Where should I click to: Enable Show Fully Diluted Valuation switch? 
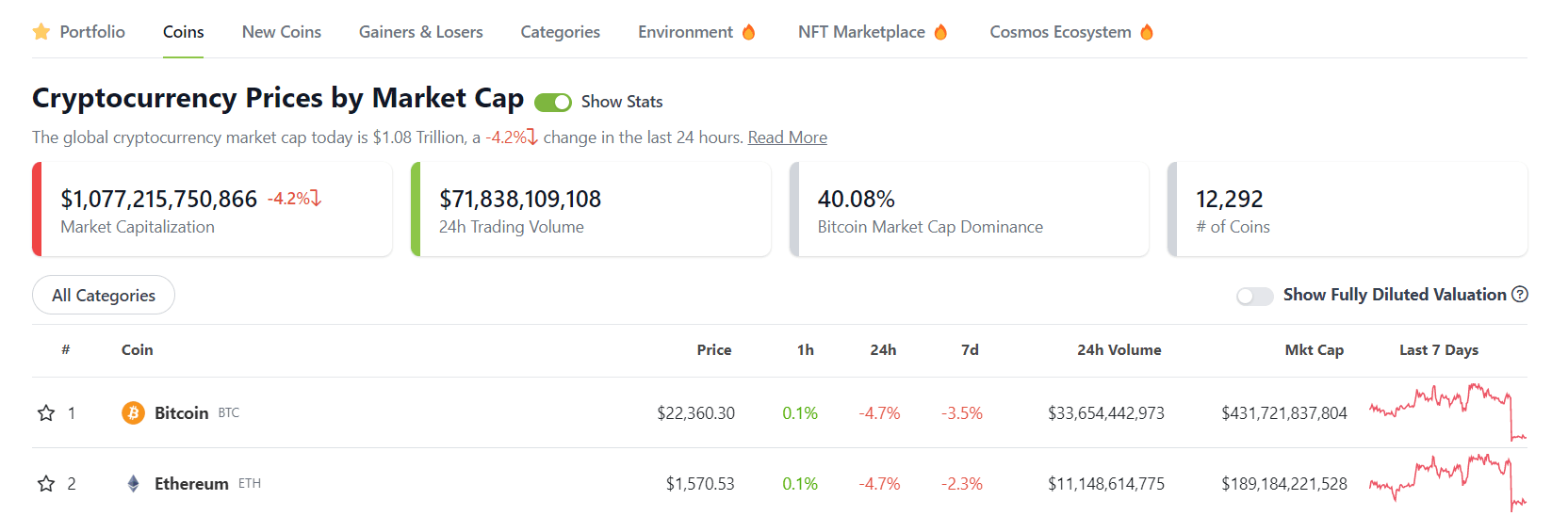click(x=1254, y=296)
